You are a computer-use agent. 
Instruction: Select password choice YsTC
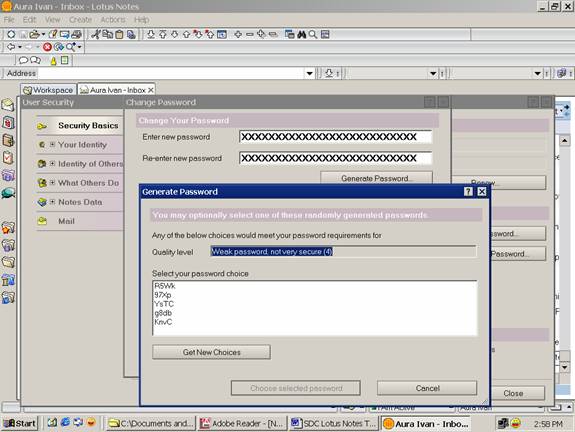pyautogui.click(x=164, y=304)
